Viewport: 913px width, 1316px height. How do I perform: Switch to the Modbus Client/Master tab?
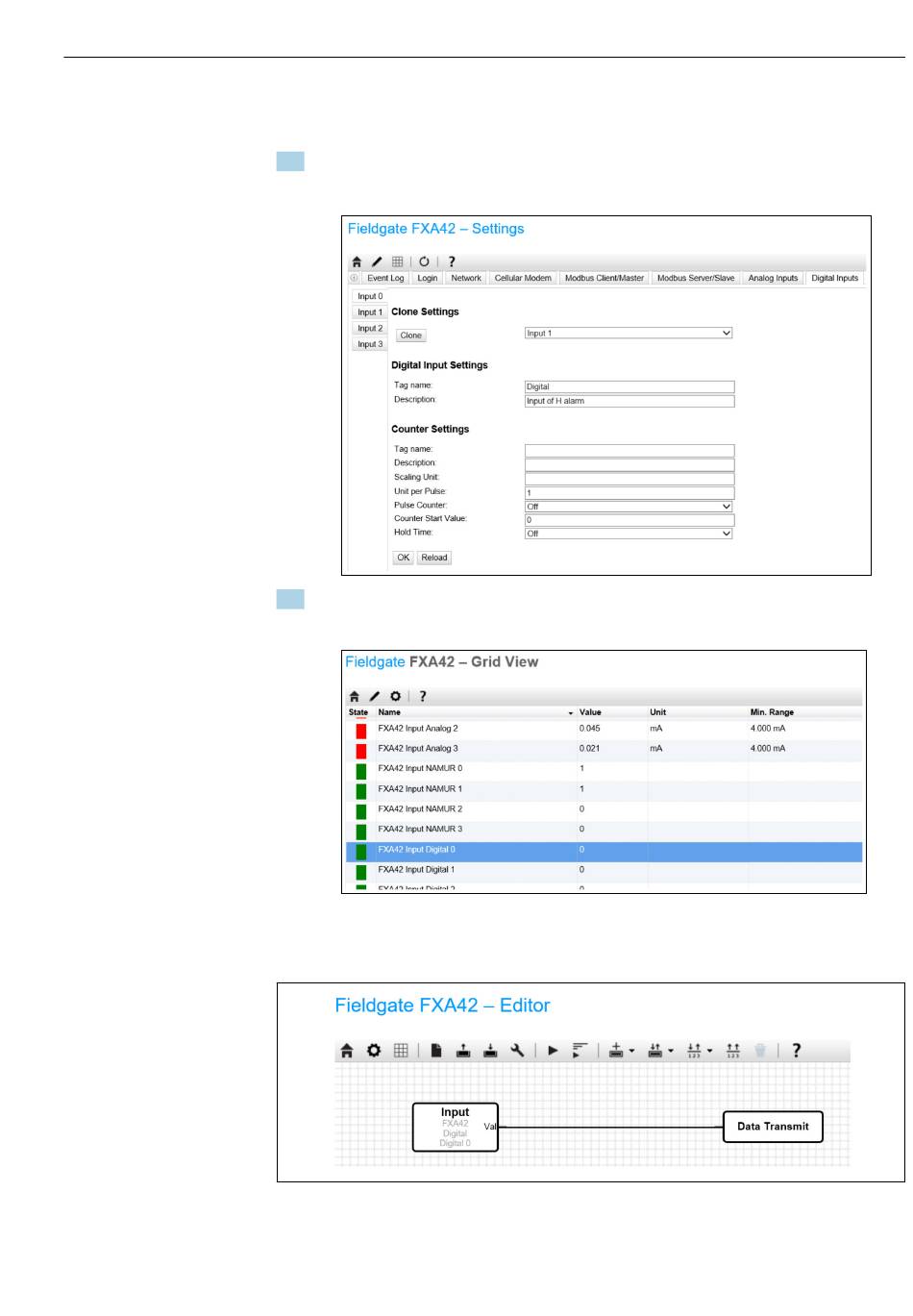pos(605,278)
